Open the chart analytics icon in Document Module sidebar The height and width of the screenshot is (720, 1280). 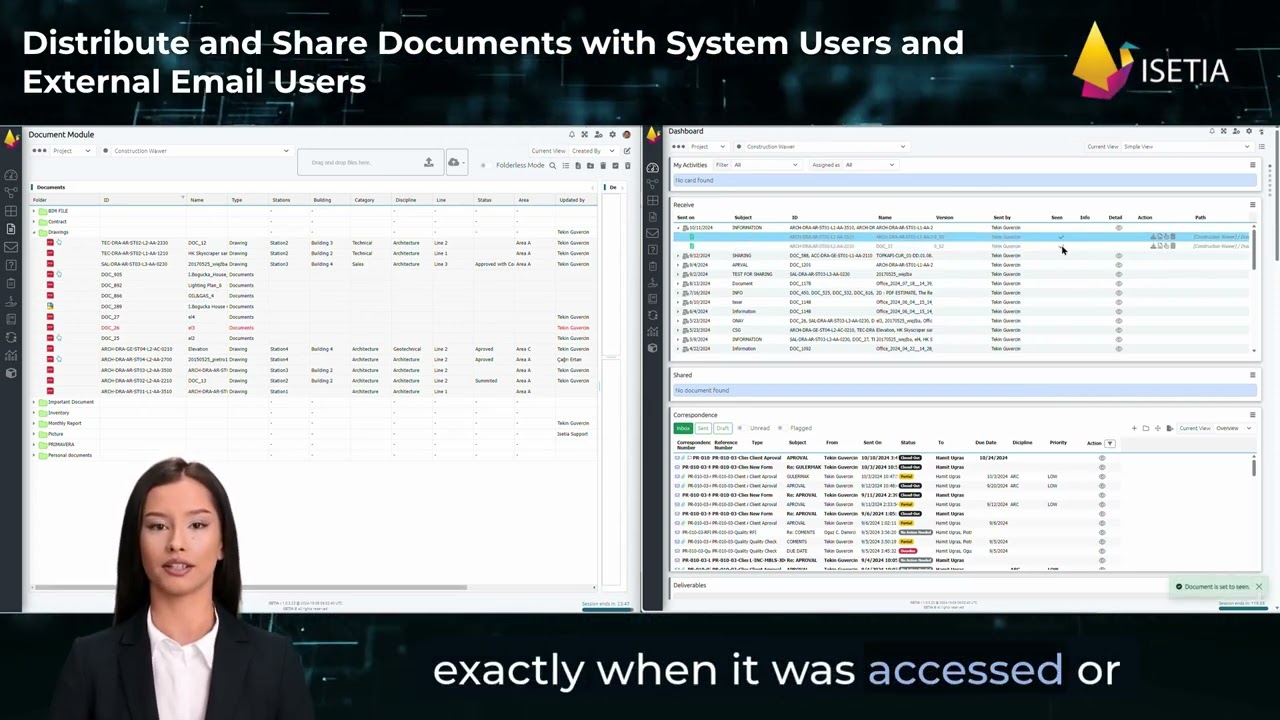coord(11,355)
